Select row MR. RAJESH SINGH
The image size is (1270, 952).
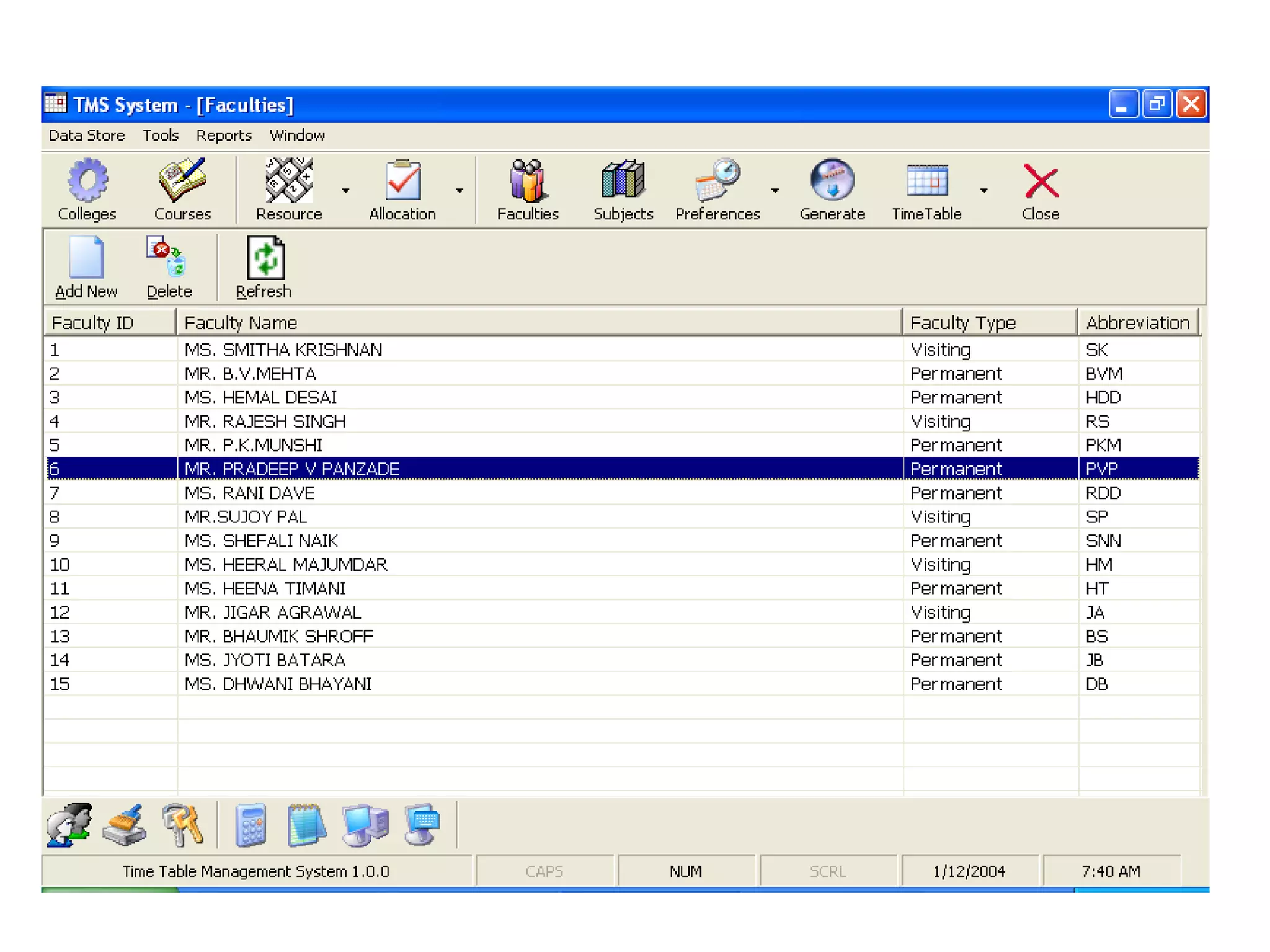[x=622, y=421]
